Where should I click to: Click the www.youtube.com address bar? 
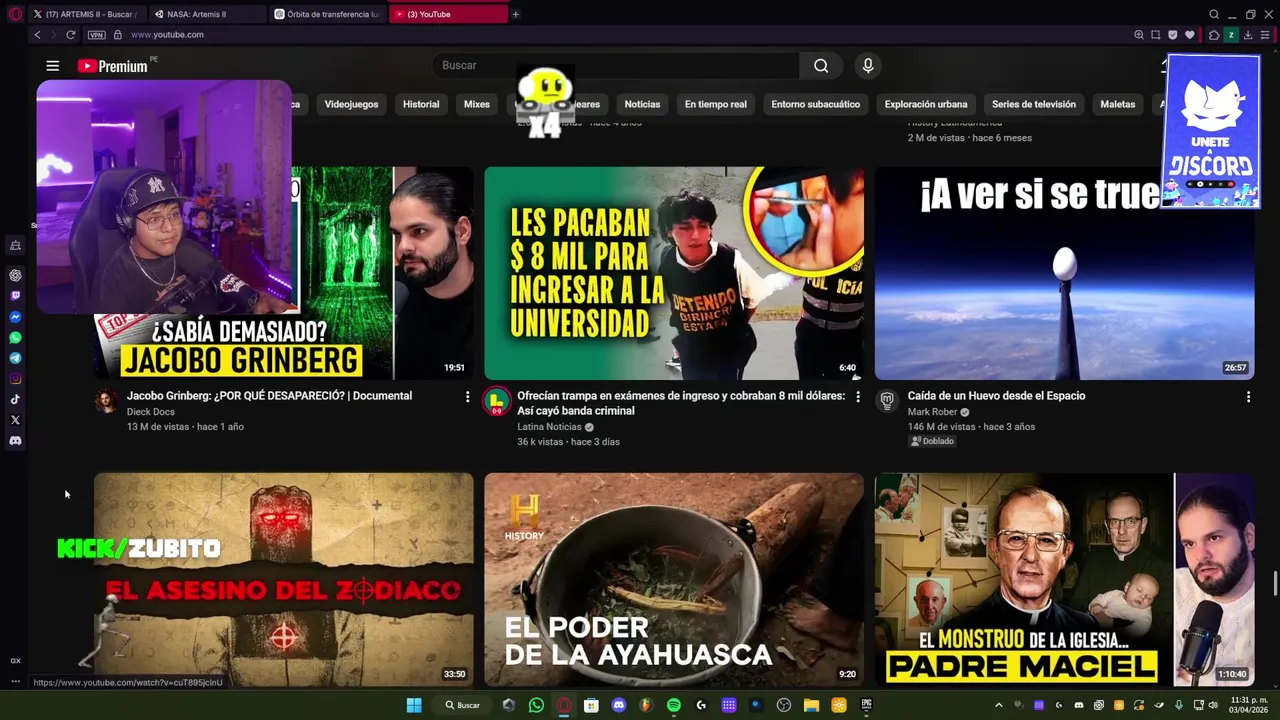pos(167,35)
